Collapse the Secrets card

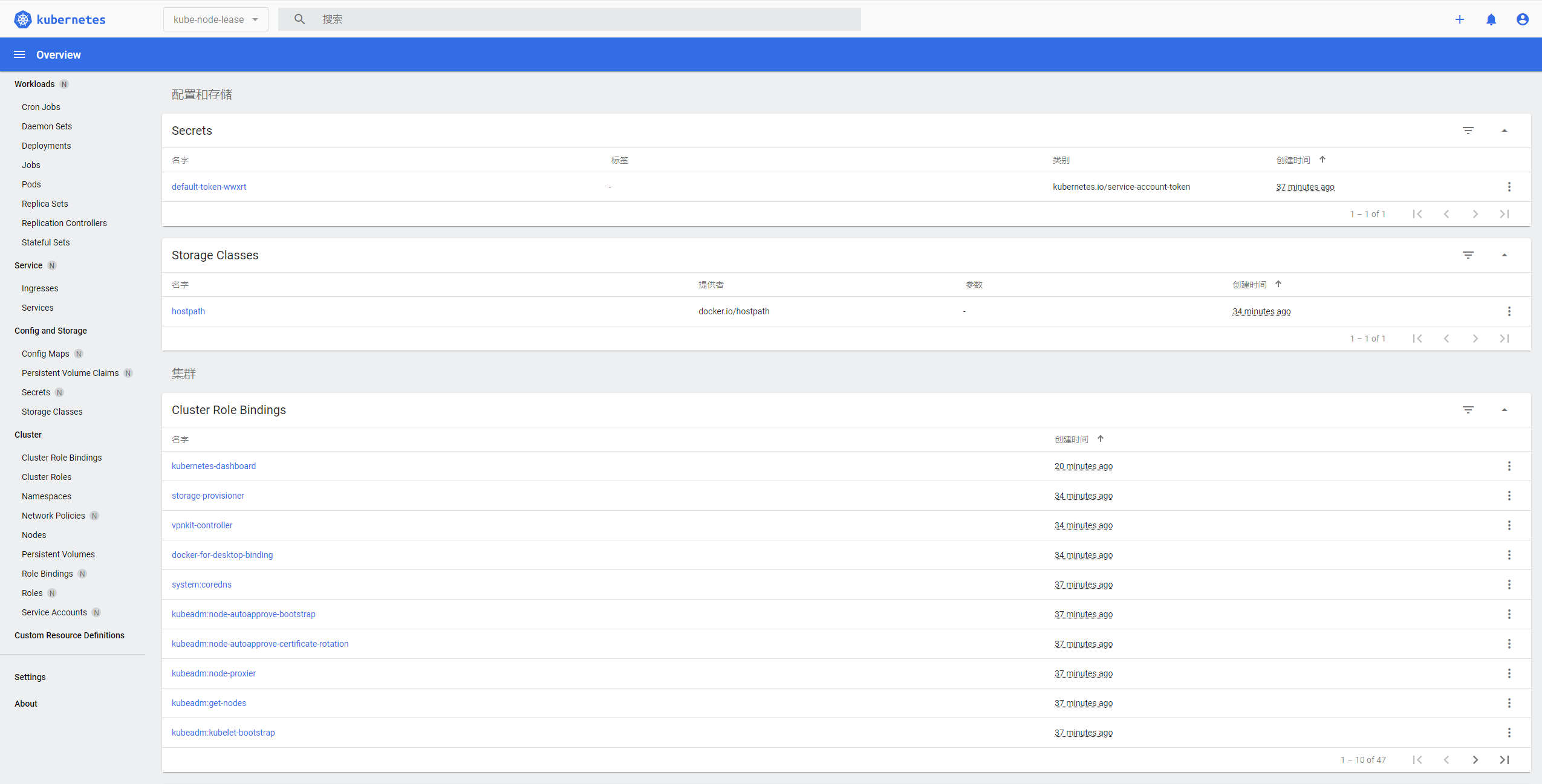pyautogui.click(x=1504, y=131)
